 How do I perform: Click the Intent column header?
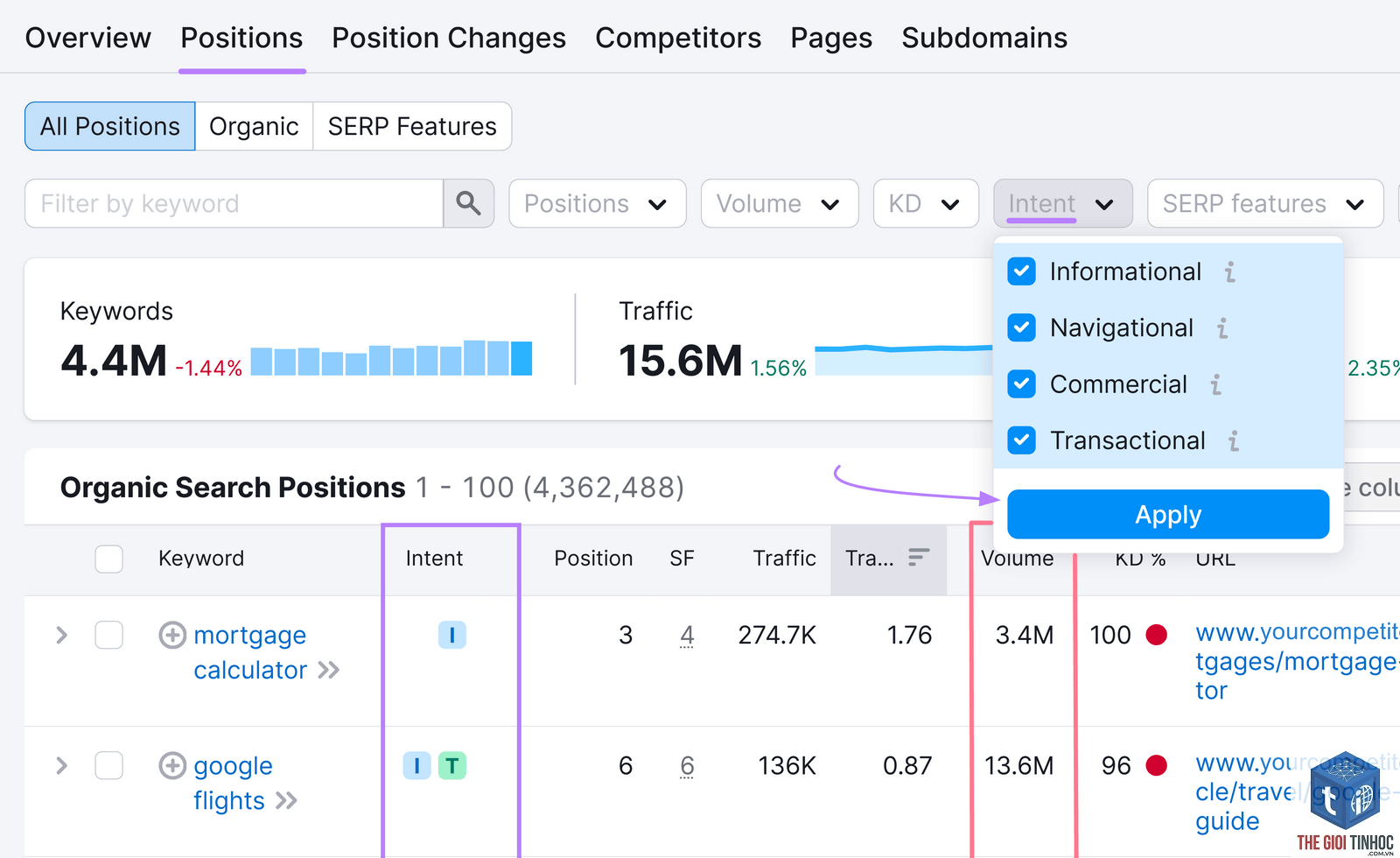click(434, 558)
